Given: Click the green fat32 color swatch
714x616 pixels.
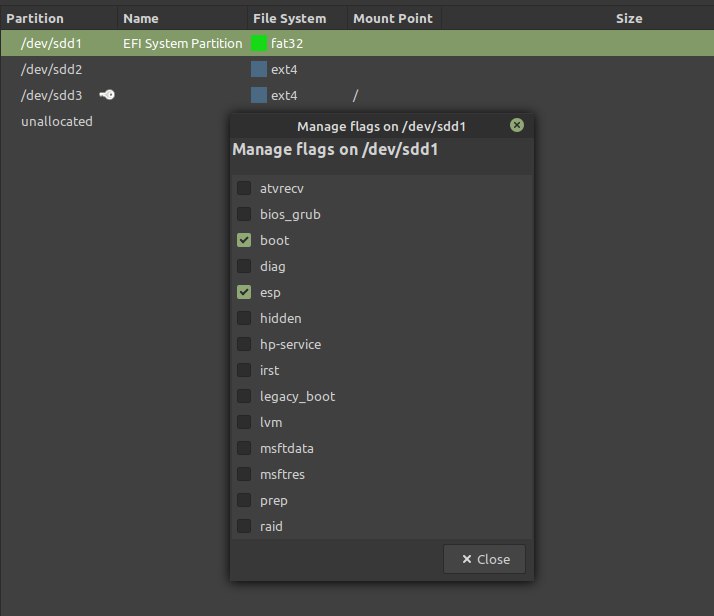Looking at the screenshot, I should point(259,43).
